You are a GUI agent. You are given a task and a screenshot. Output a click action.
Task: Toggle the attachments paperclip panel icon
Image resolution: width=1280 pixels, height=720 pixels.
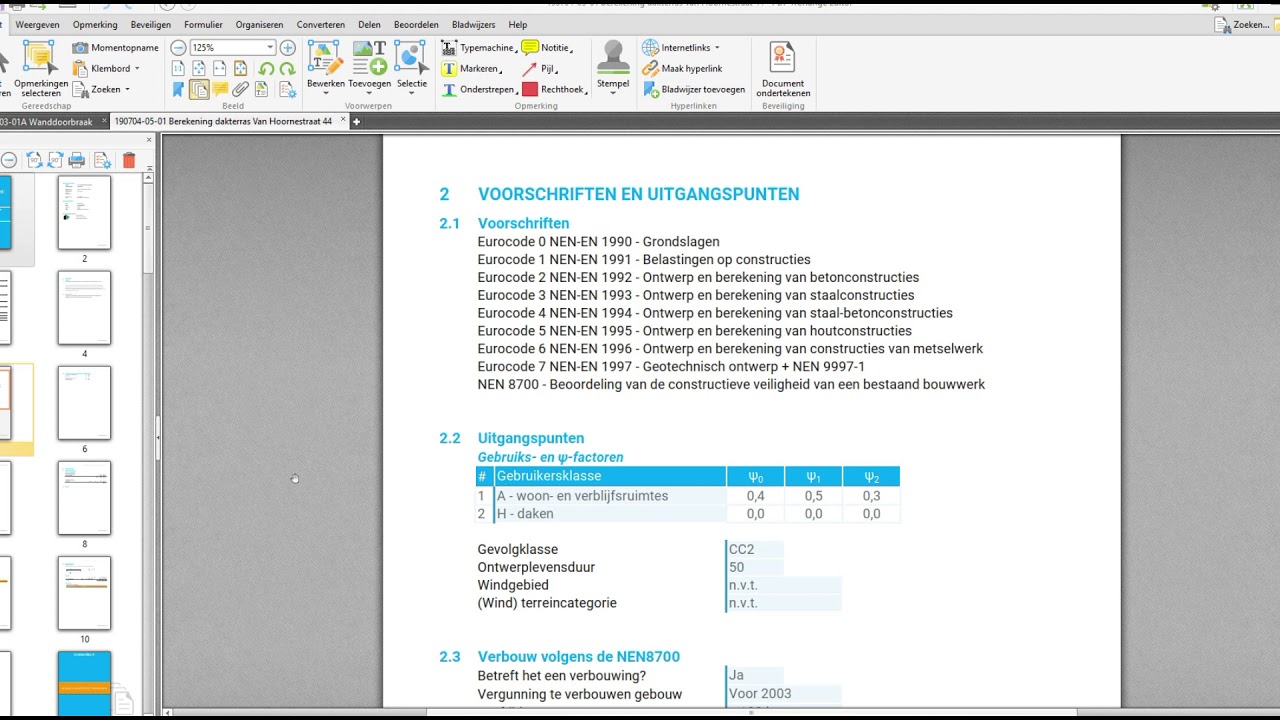[x=240, y=90]
